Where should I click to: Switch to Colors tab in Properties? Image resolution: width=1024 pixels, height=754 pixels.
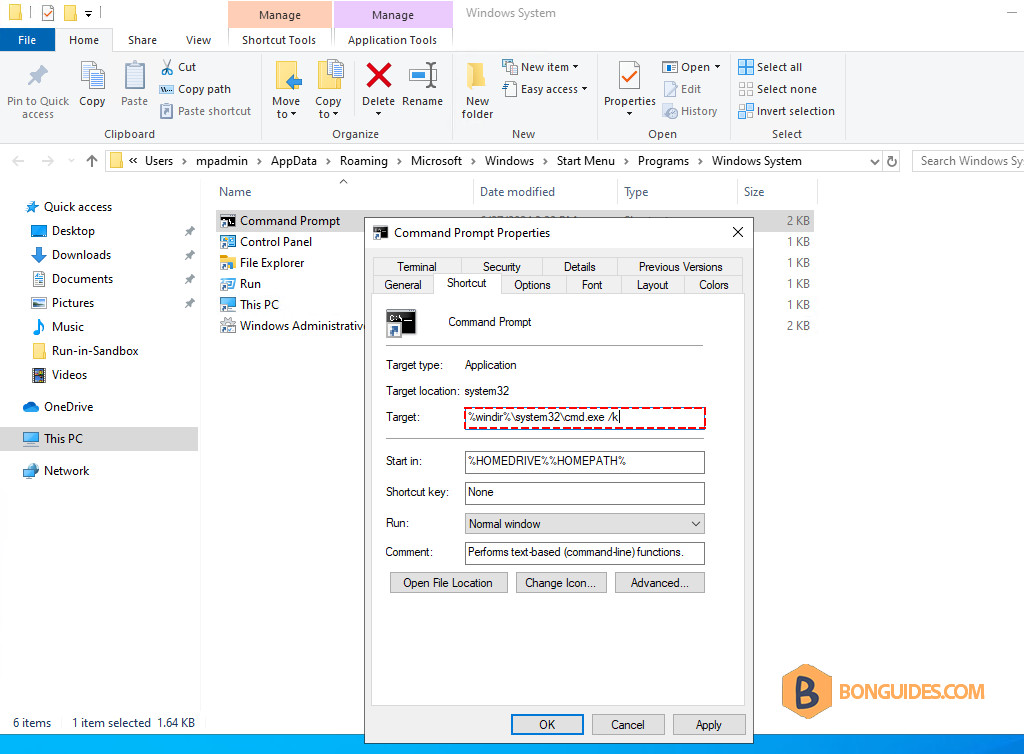point(713,285)
